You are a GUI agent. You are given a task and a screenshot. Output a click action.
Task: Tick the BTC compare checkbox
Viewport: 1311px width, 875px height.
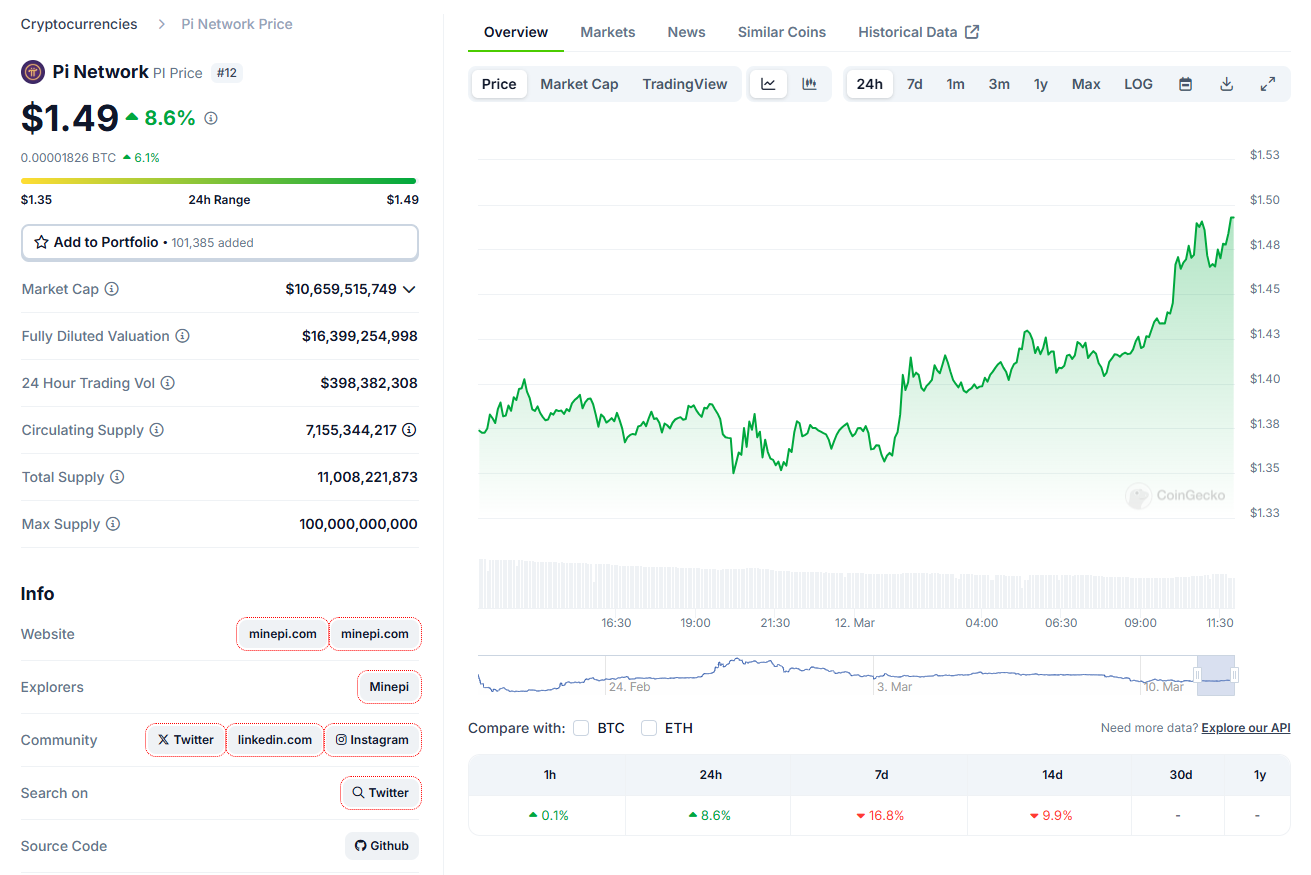(x=581, y=728)
